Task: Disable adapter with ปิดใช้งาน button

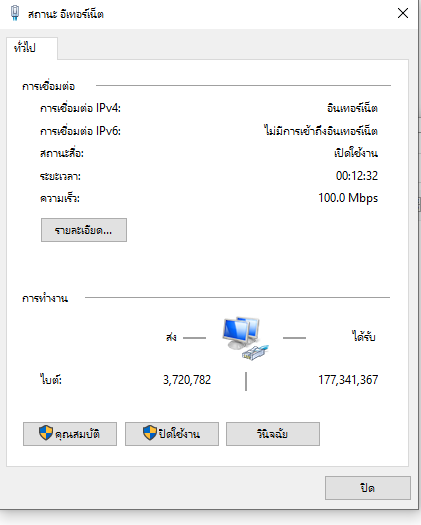Action: pos(172,434)
